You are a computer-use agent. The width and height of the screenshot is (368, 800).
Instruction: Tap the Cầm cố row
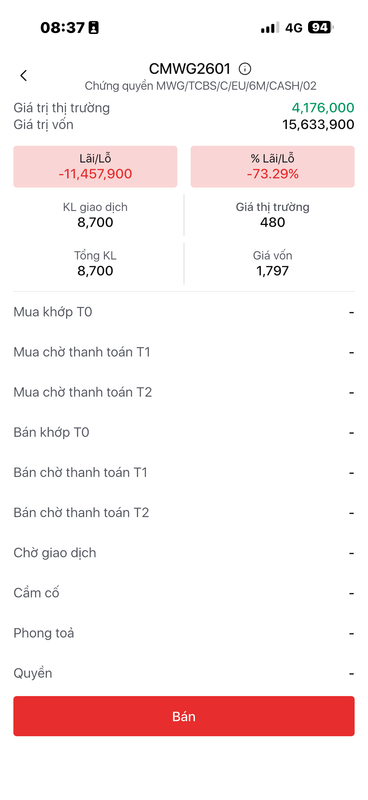point(184,593)
